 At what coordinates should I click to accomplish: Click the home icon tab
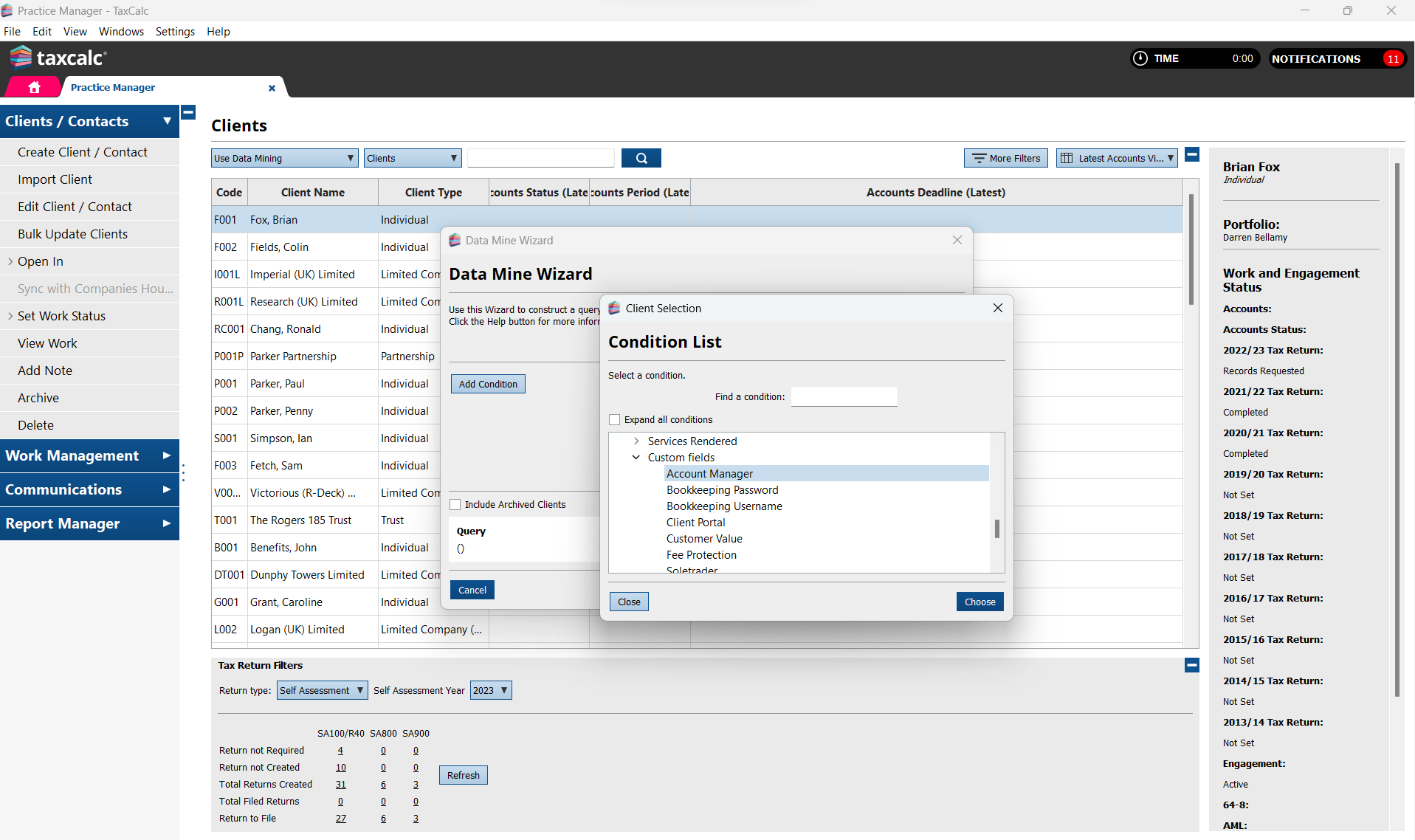(x=34, y=87)
